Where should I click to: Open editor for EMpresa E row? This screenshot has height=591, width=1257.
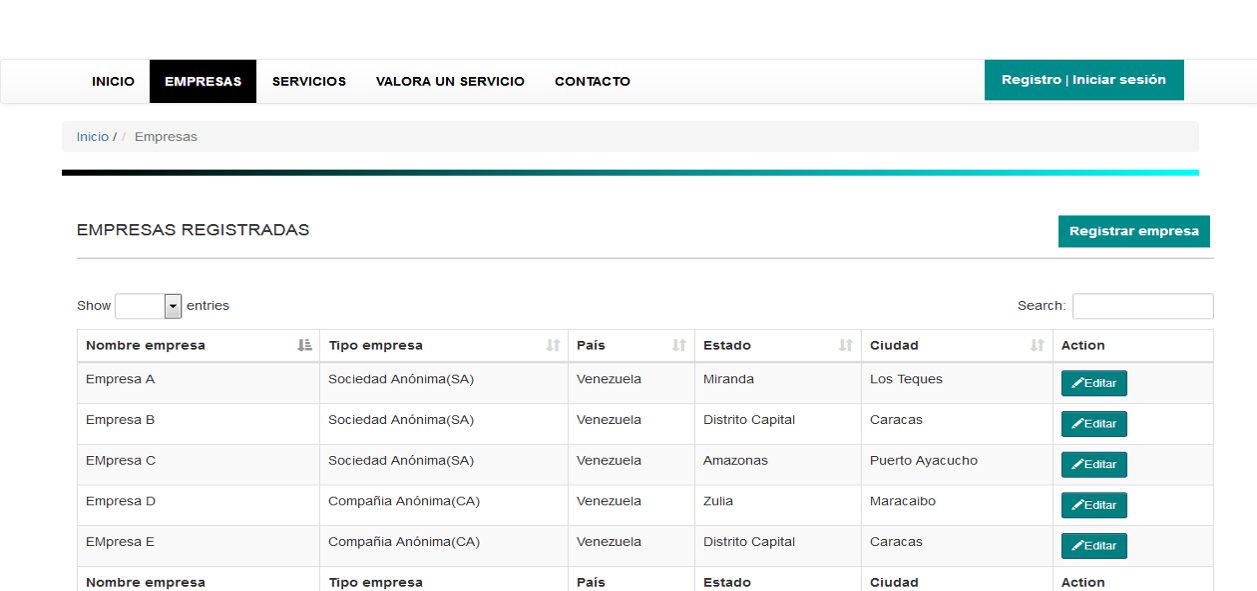point(1093,546)
